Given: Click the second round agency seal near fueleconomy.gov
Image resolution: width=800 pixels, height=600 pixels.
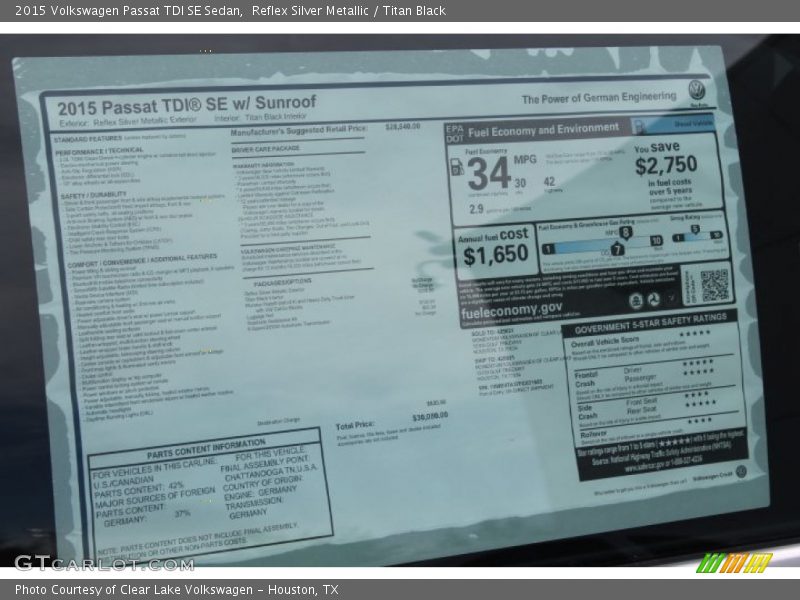Looking at the screenshot, I should [654, 300].
